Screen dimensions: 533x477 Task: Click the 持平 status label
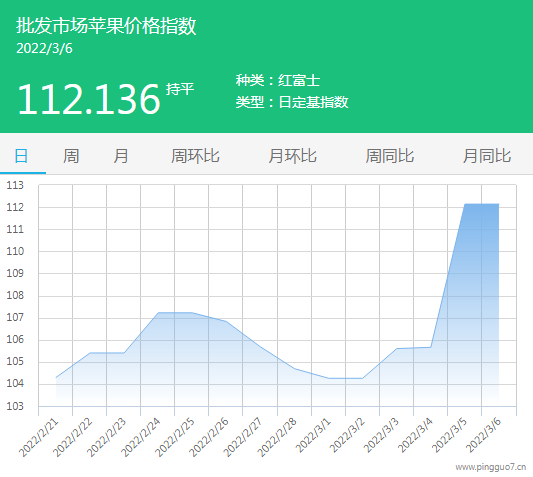[180, 89]
